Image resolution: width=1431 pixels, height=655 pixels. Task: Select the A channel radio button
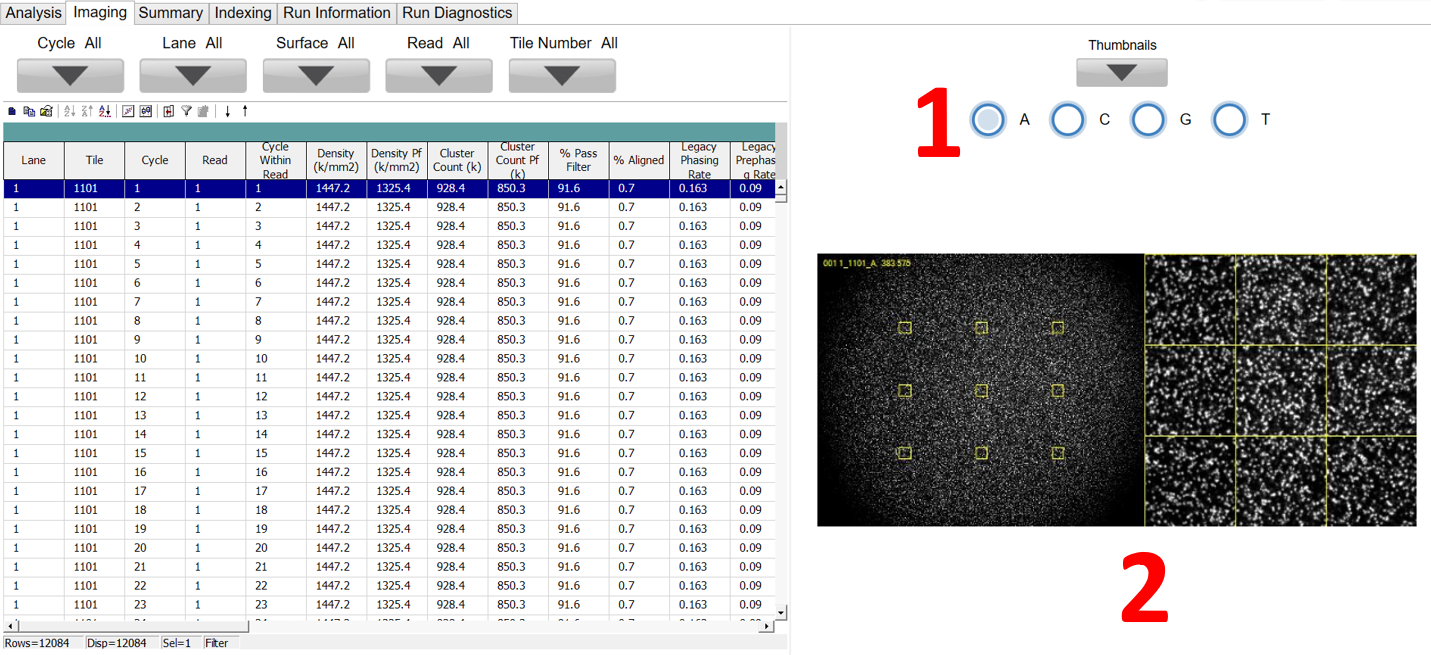pyautogui.click(x=987, y=120)
